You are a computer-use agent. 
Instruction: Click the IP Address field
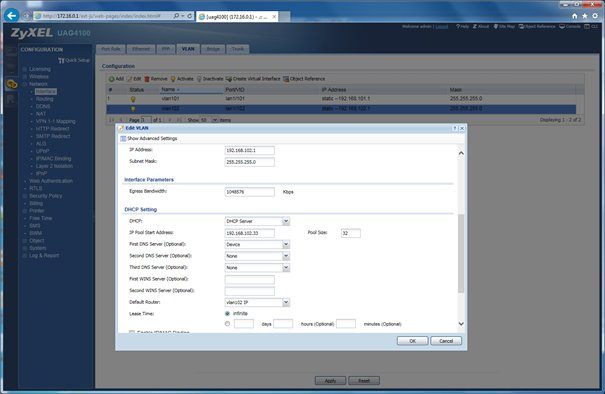(x=250, y=150)
